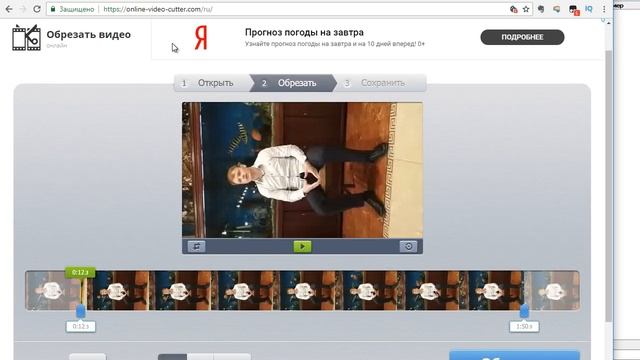
Task: Open the IQ browser extension
Action: pos(589,9)
